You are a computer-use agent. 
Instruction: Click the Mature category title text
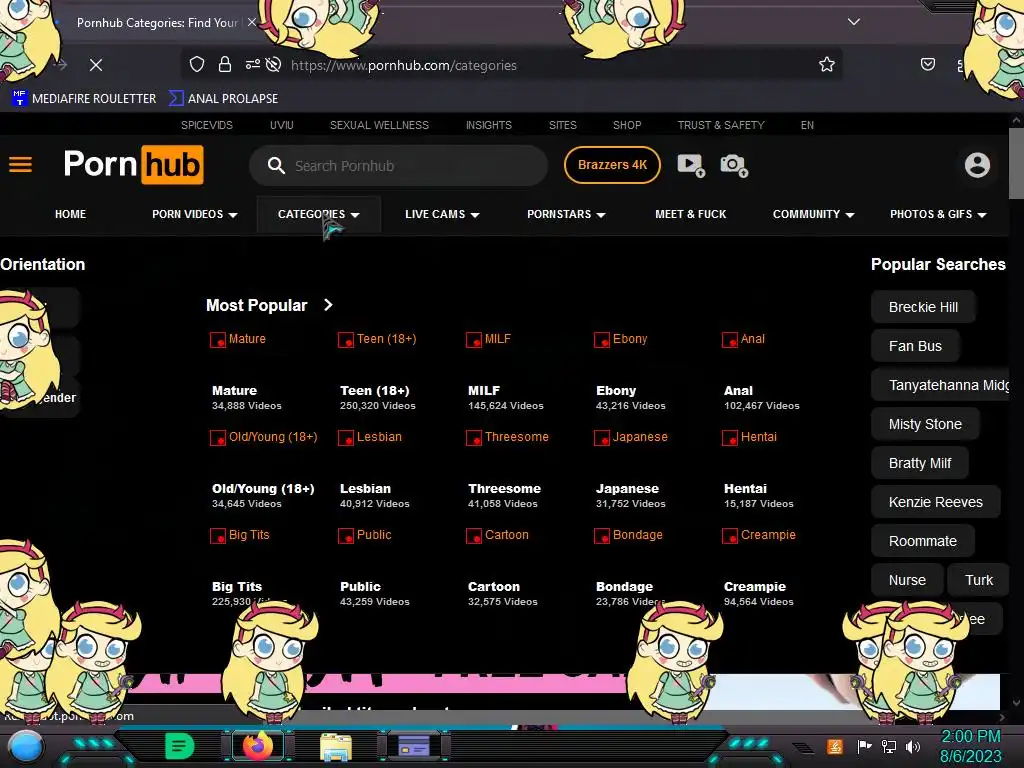coord(234,391)
